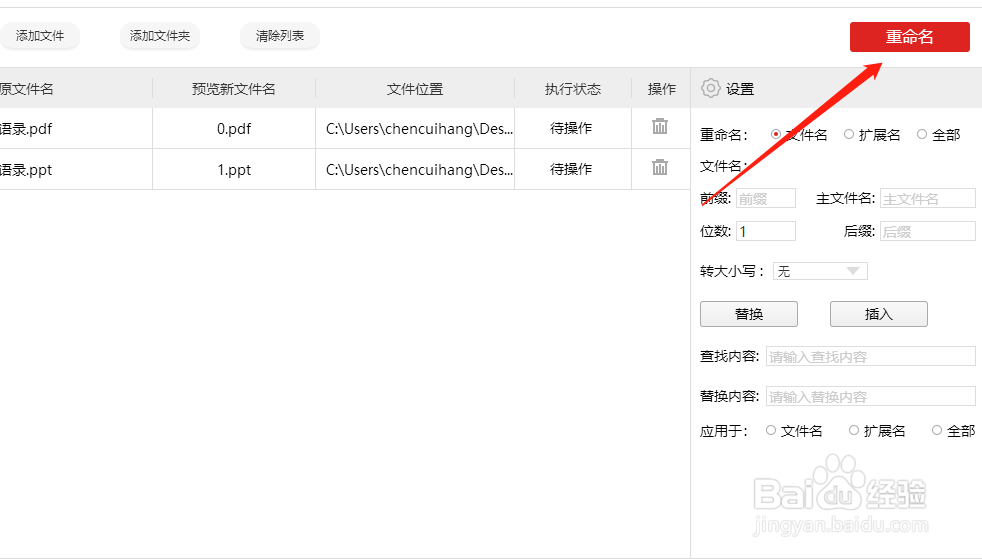
Task: Click 待操作 status in the 0.pdf row
Action: [x=571, y=128]
